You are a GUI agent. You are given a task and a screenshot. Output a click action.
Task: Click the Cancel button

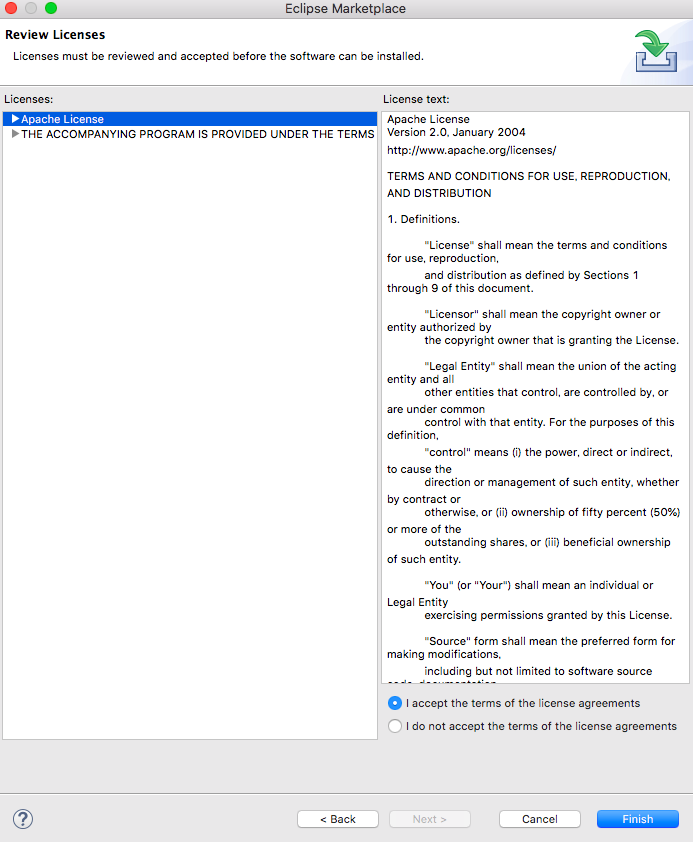point(539,819)
